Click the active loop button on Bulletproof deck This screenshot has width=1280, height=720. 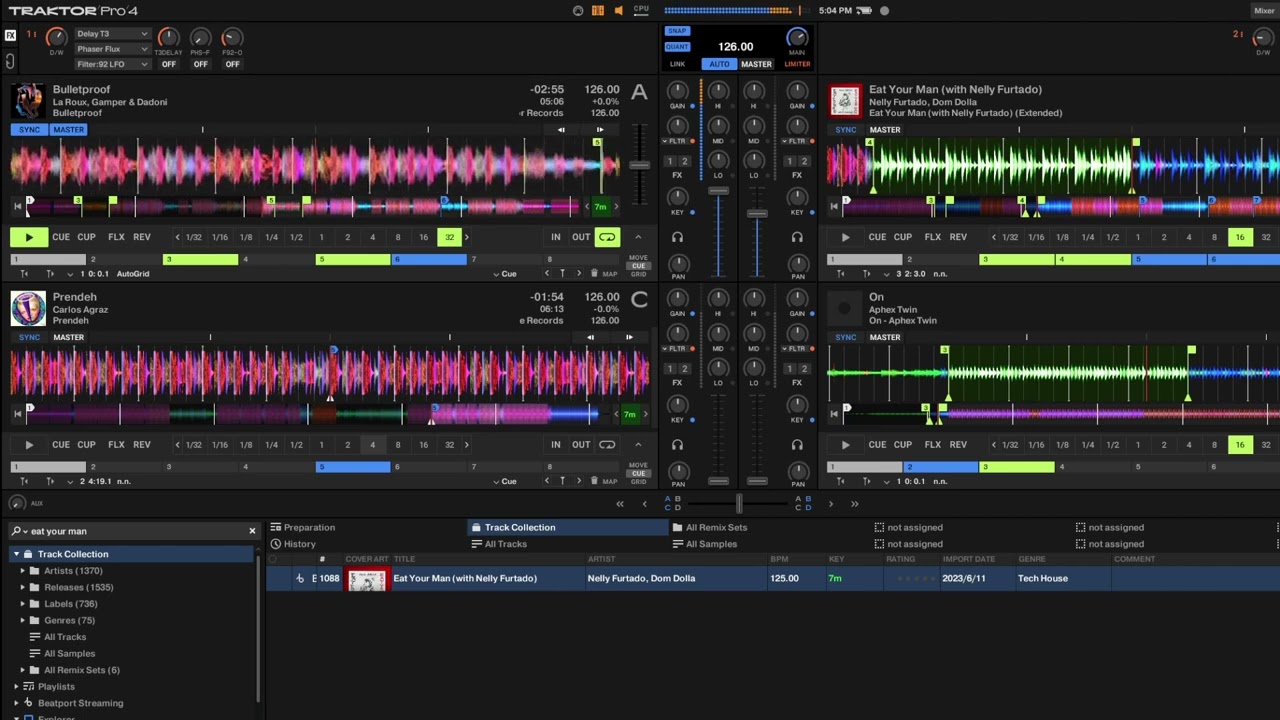607,237
